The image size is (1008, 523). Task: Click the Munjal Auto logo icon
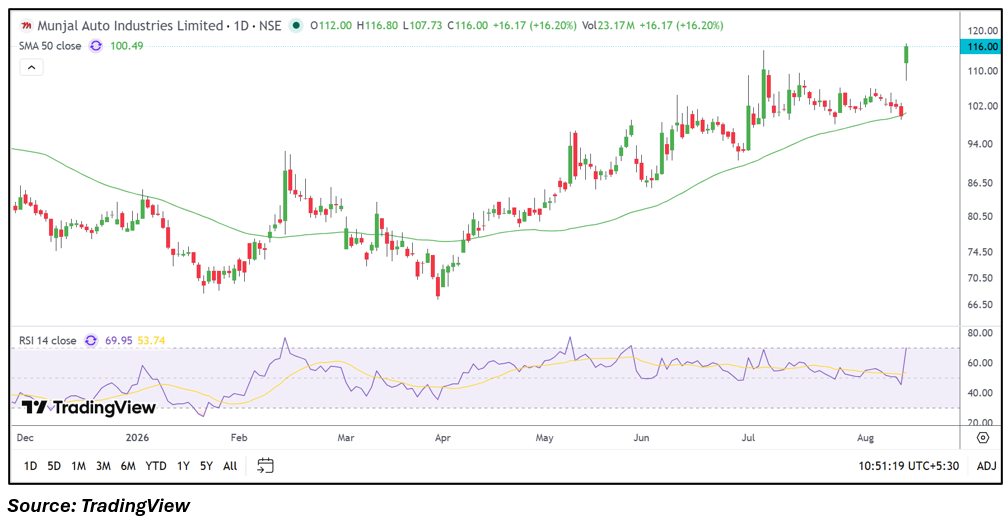(x=26, y=26)
